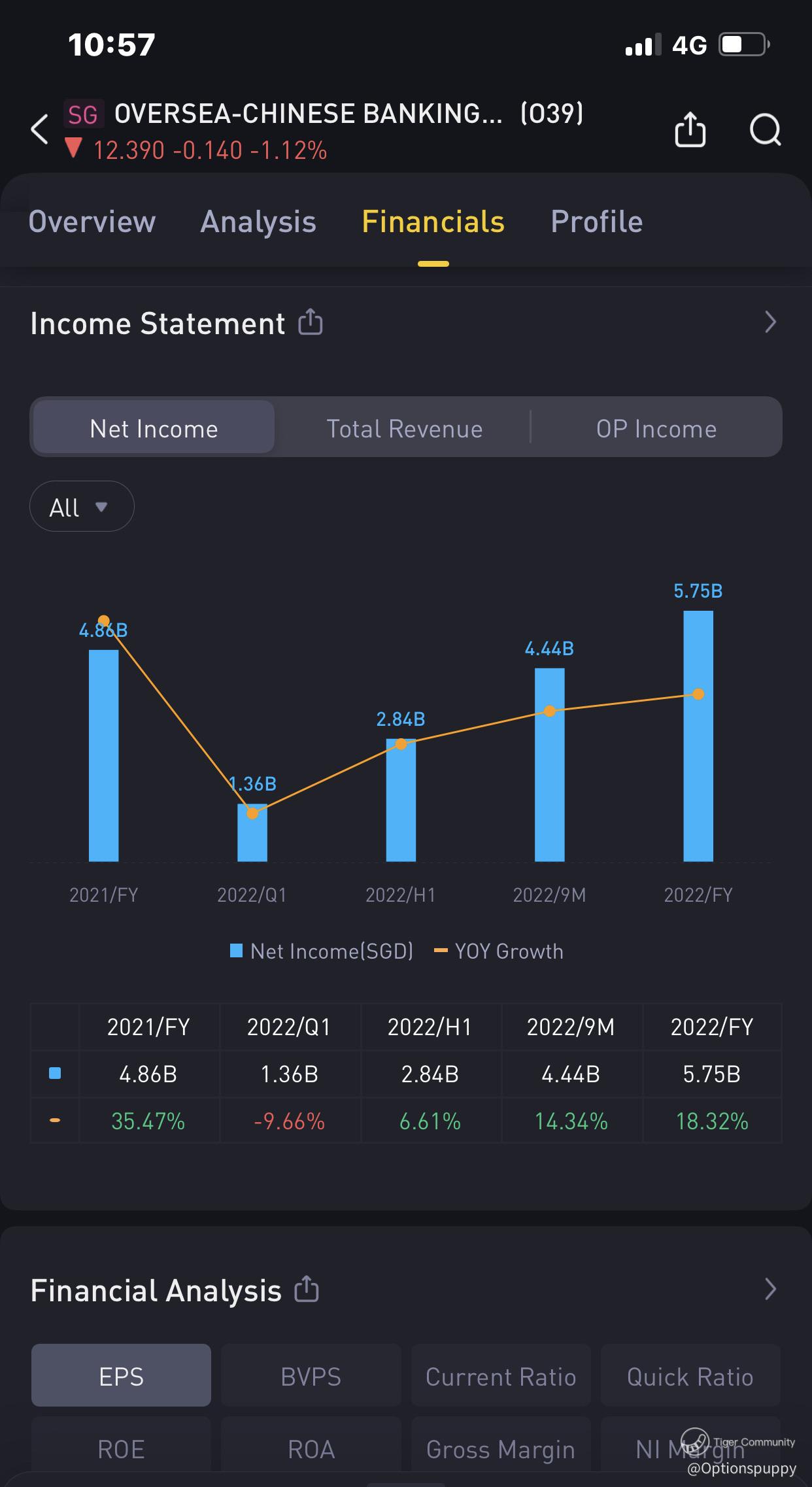The height and width of the screenshot is (1487, 812).
Task: Switch to Total Revenue segment
Action: point(405,428)
